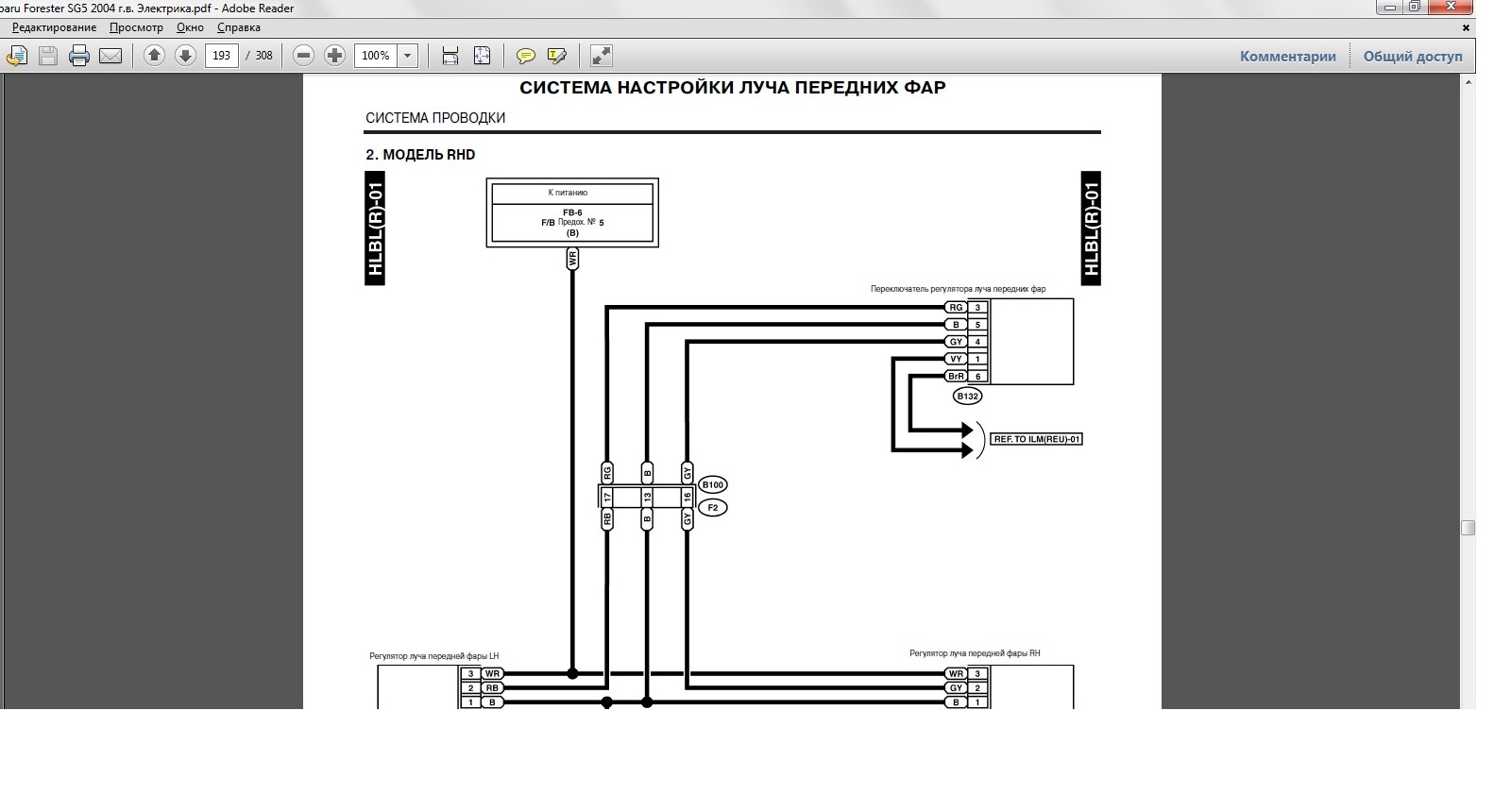Open the Комментарии panel
Viewport: 1511px width, 812px height.
click(x=1288, y=57)
